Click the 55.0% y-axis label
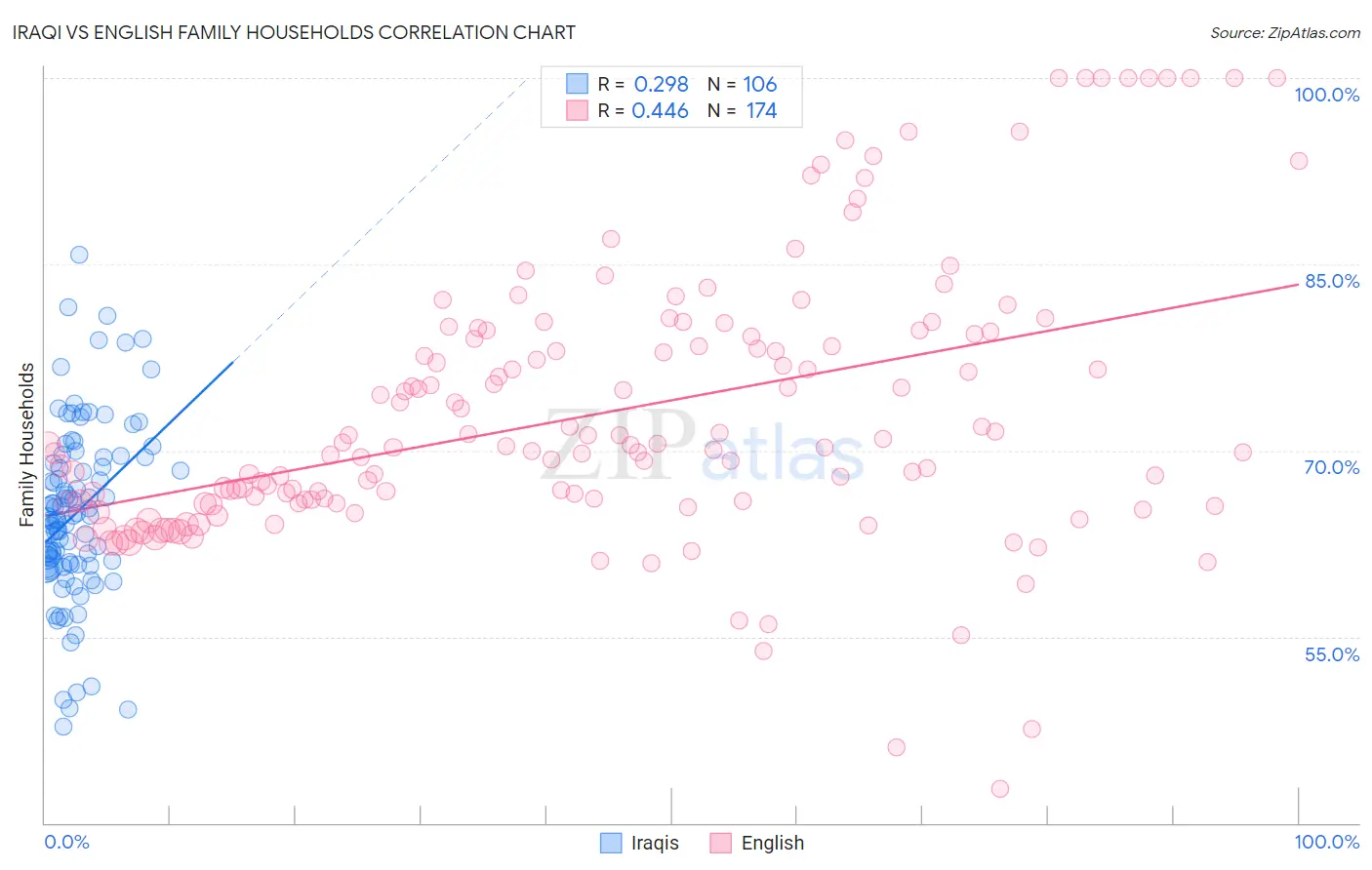The height and width of the screenshot is (870, 1372). (x=1332, y=654)
